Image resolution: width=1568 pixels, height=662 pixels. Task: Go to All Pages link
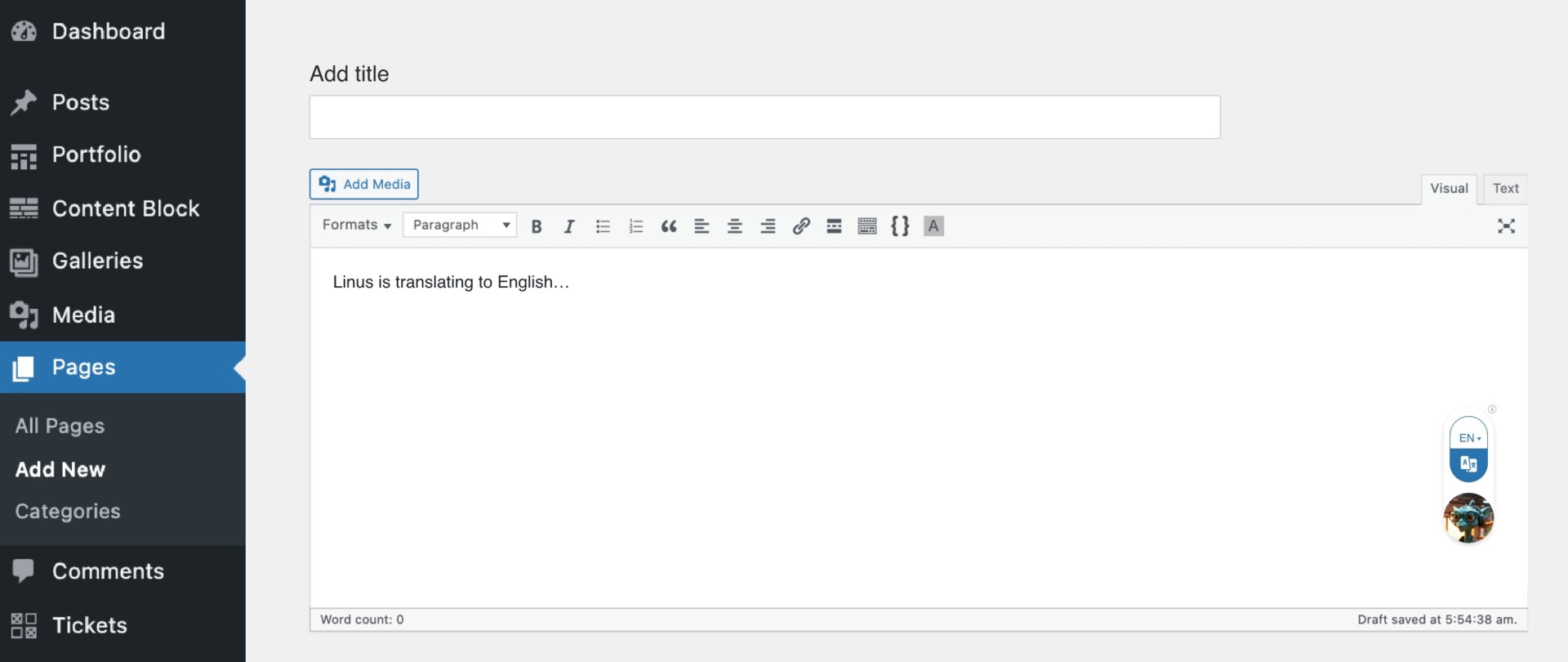click(x=60, y=426)
